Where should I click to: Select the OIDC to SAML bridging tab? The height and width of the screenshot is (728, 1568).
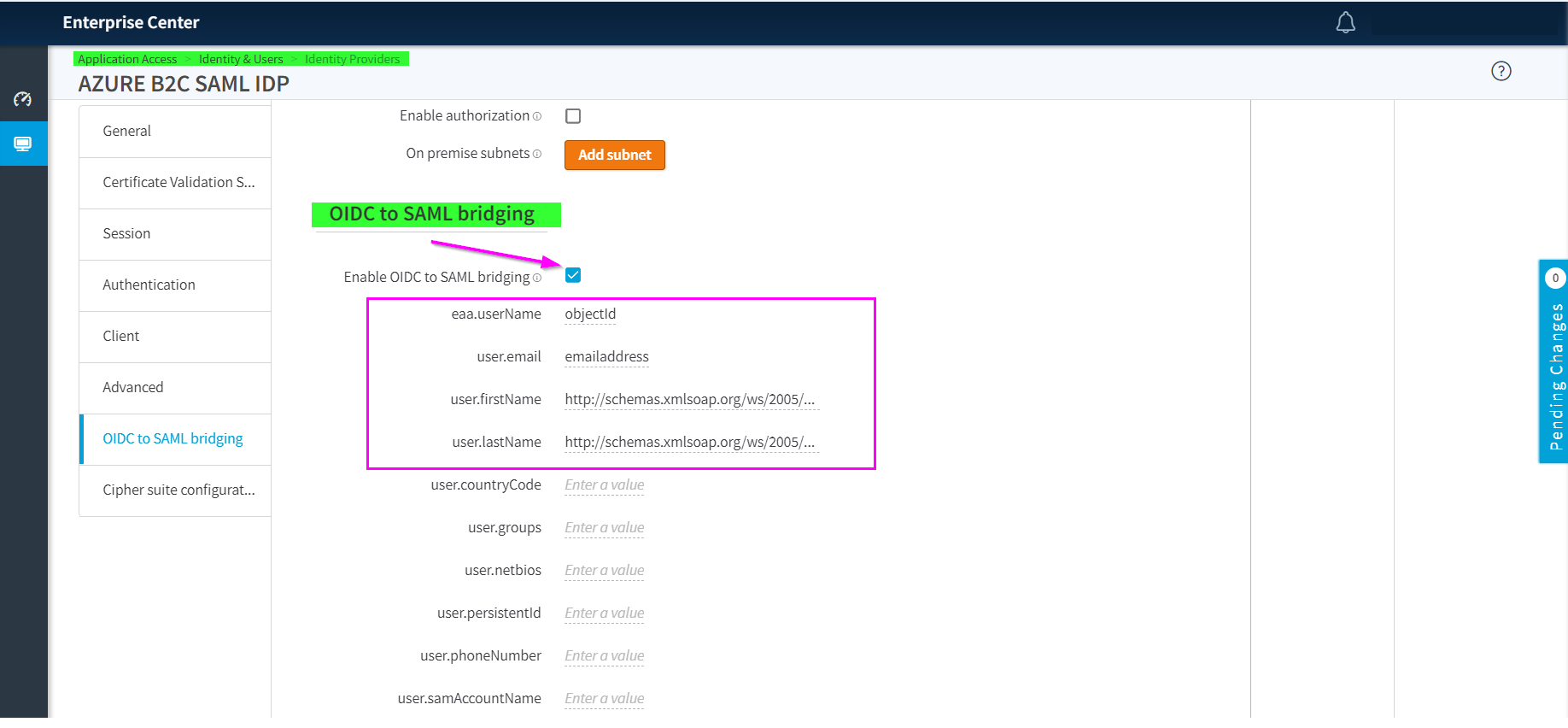[x=175, y=439]
